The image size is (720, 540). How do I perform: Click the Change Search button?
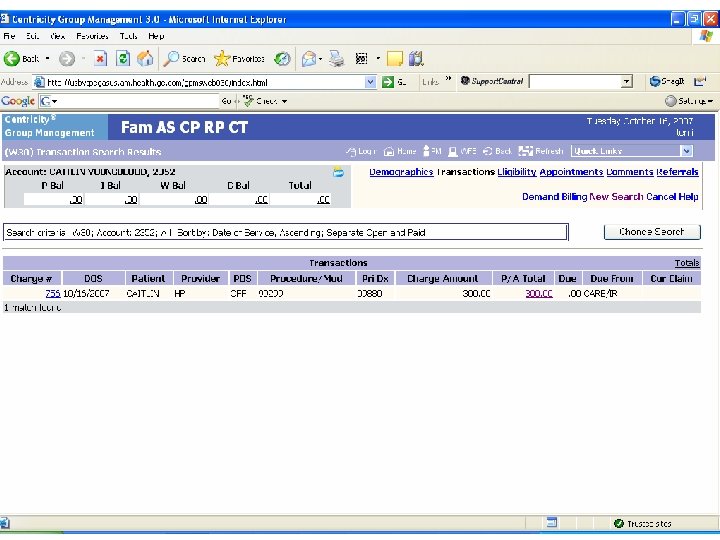coord(652,232)
